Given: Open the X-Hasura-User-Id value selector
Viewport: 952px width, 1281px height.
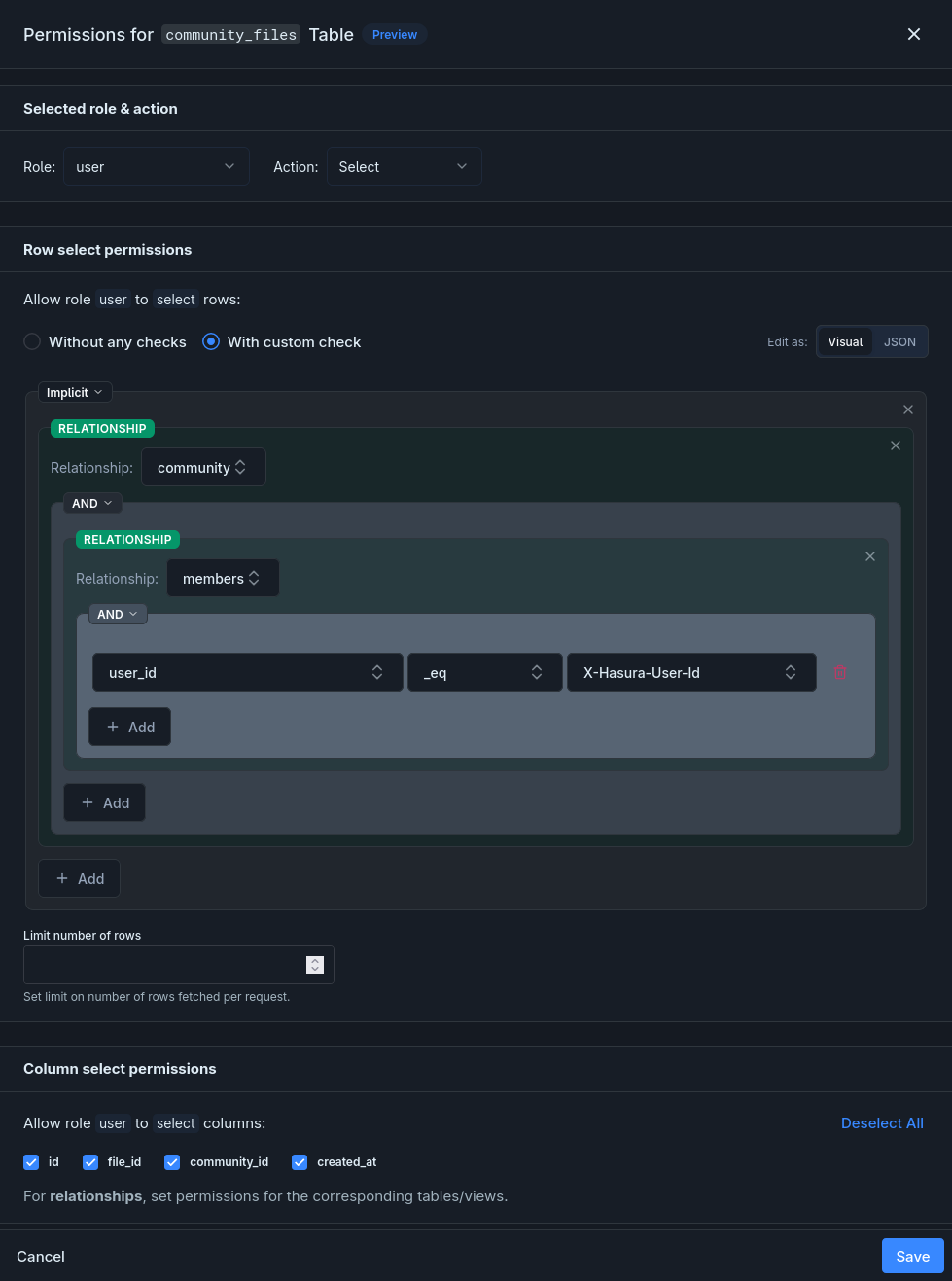Looking at the screenshot, I should pos(691,672).
